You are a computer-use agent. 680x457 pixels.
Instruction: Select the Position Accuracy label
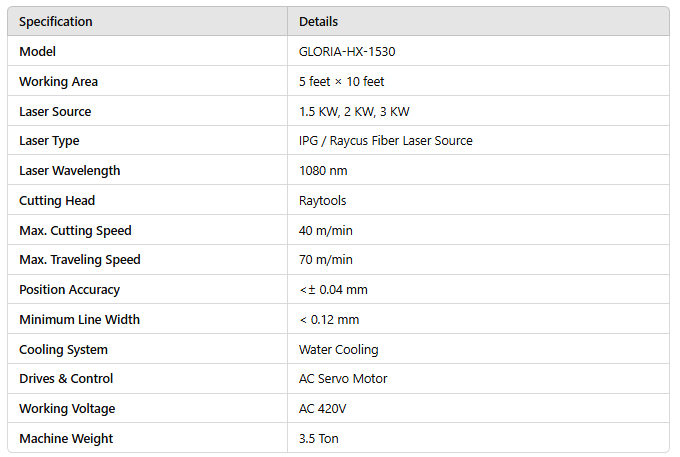pos(69,289)
